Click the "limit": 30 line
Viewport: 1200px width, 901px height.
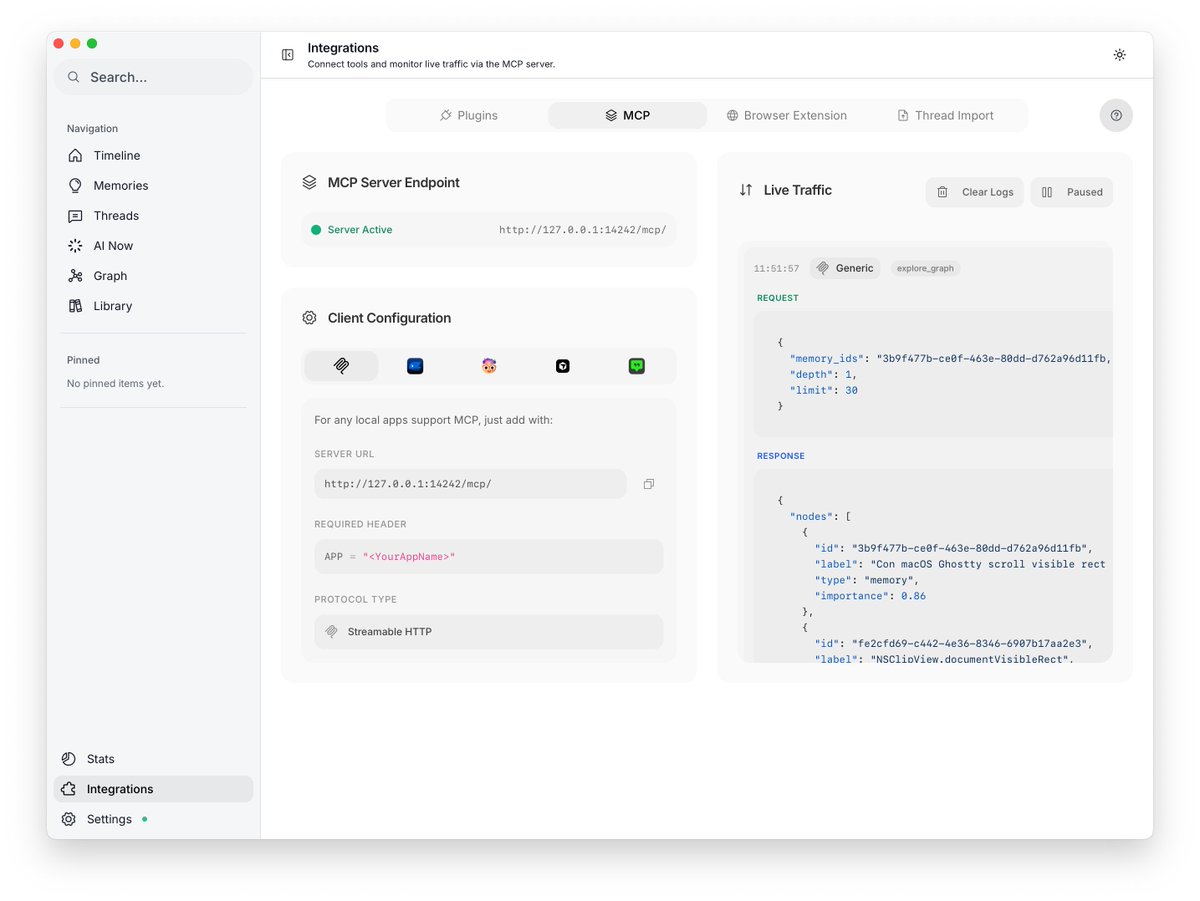click(824, 390)
